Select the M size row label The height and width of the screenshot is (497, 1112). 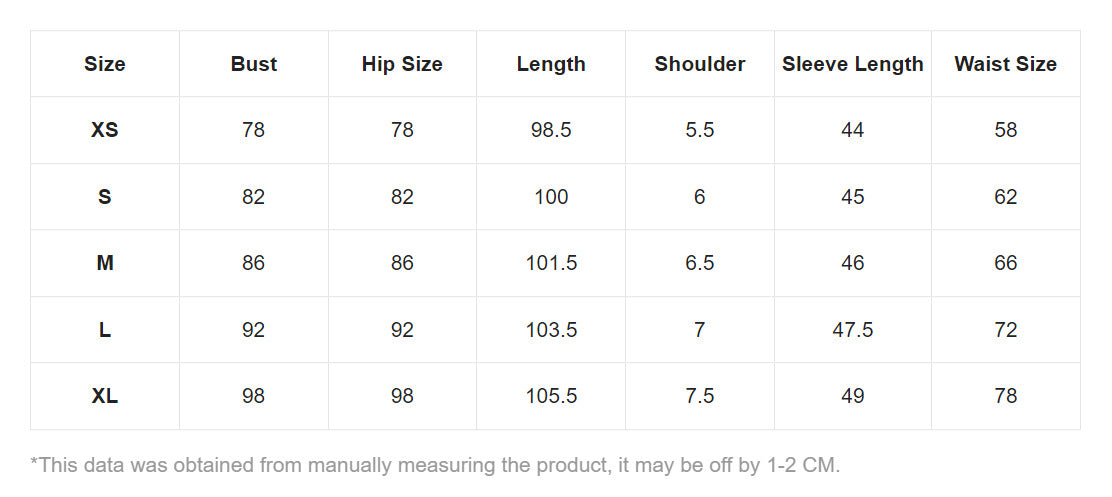(105, 263)
